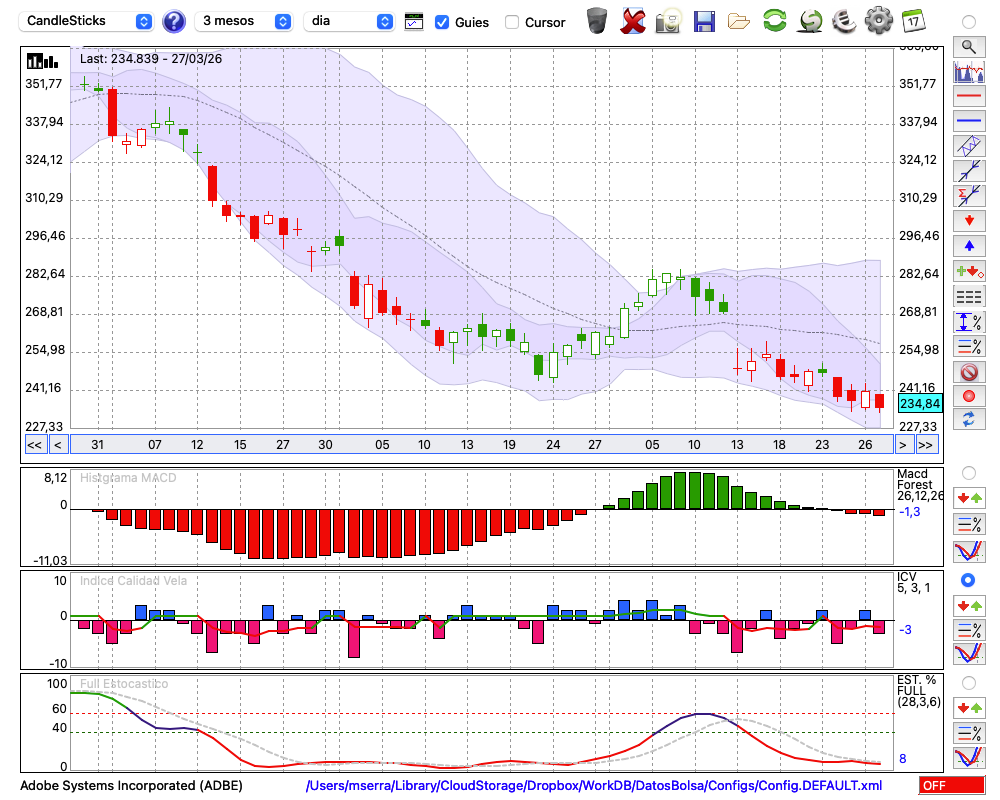
Task: Click the red no-entry clear tool
Action: pyautogui.click(x=968, y=371)
